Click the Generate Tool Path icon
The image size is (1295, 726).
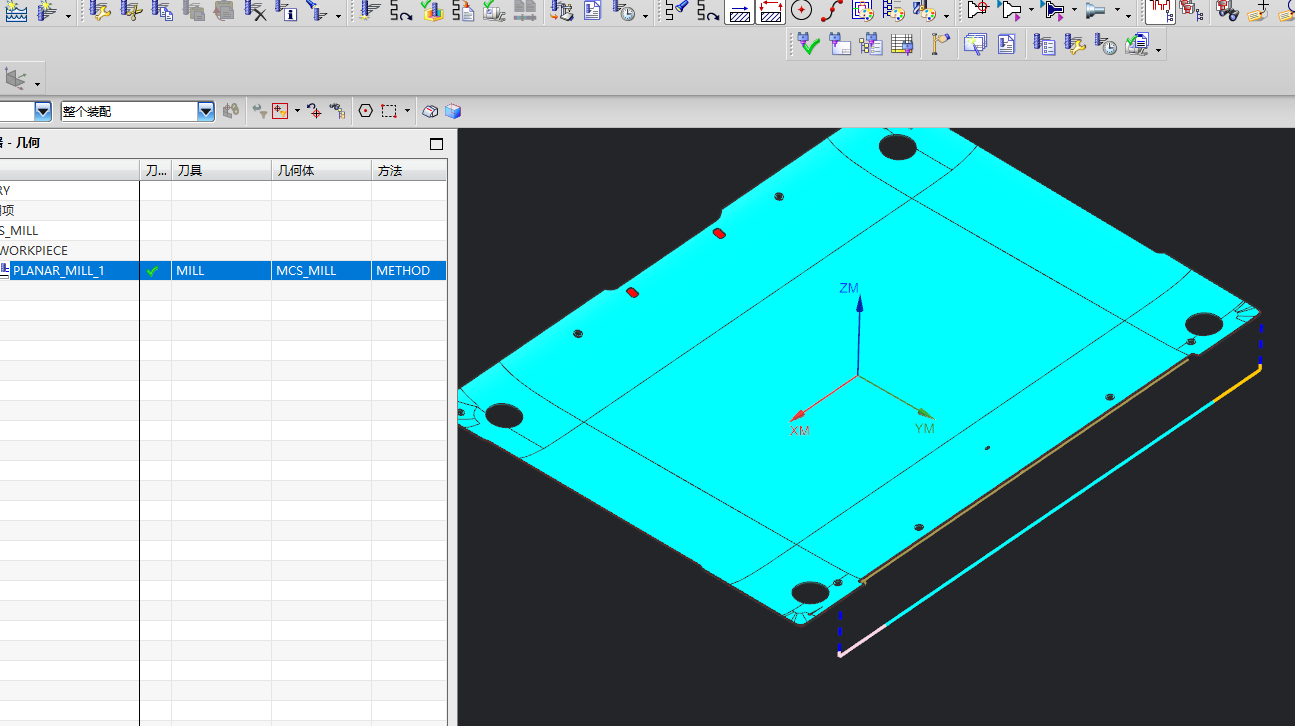point(371,11)
